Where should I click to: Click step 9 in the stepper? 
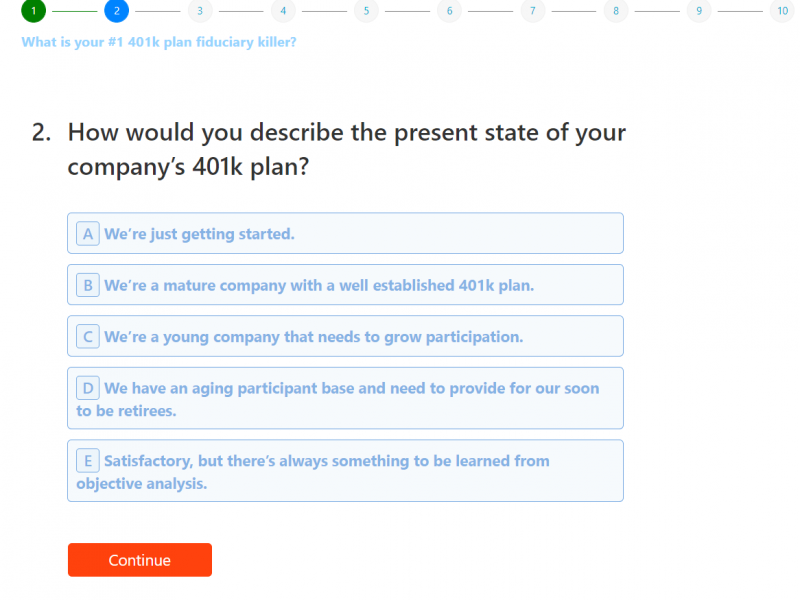[x=698, y=11]
